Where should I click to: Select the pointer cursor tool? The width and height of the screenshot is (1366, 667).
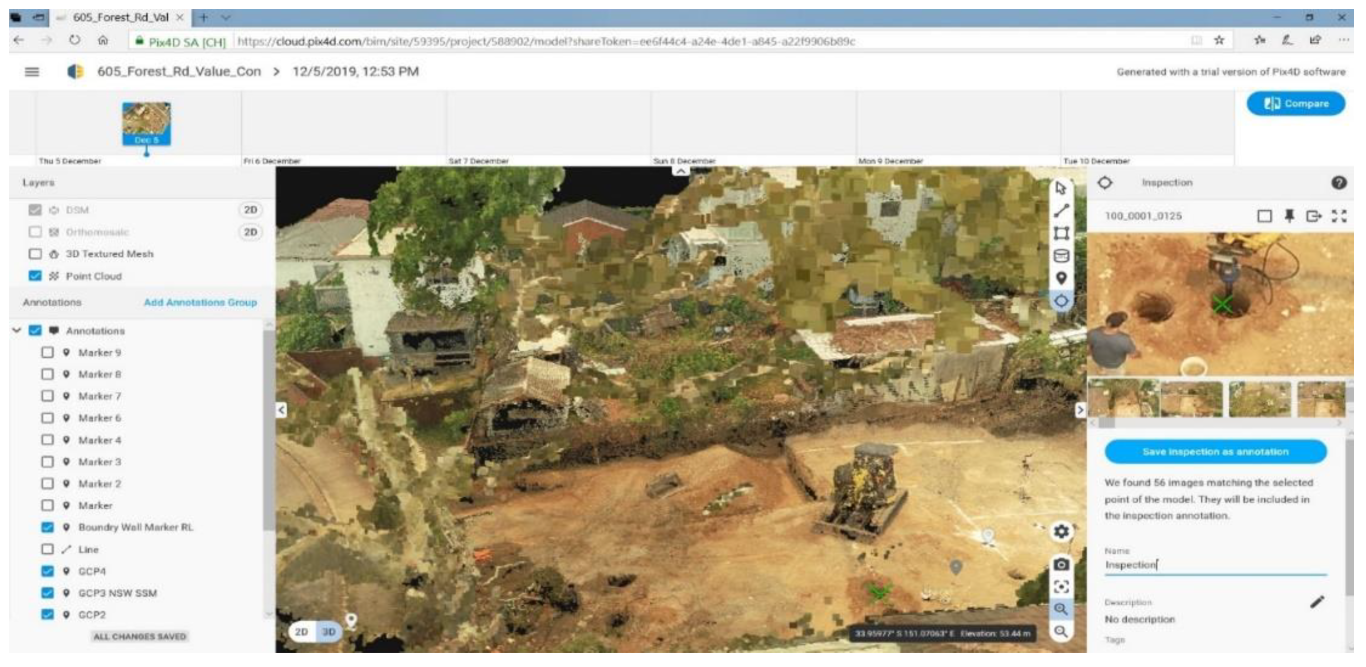pyautogui.click(x=1061, y=188)
